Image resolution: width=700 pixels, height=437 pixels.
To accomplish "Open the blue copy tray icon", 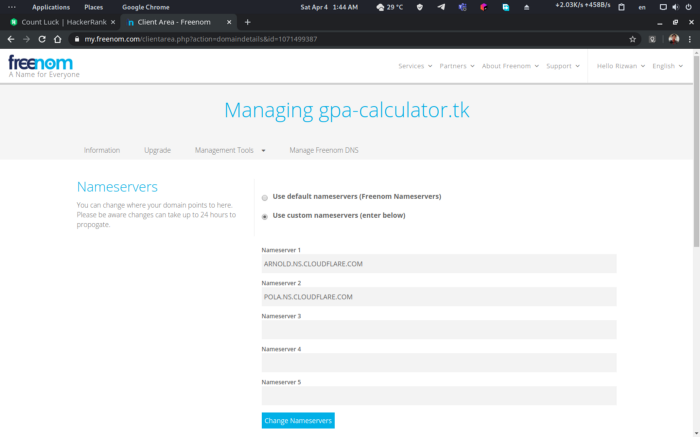I will coord(505,7).
